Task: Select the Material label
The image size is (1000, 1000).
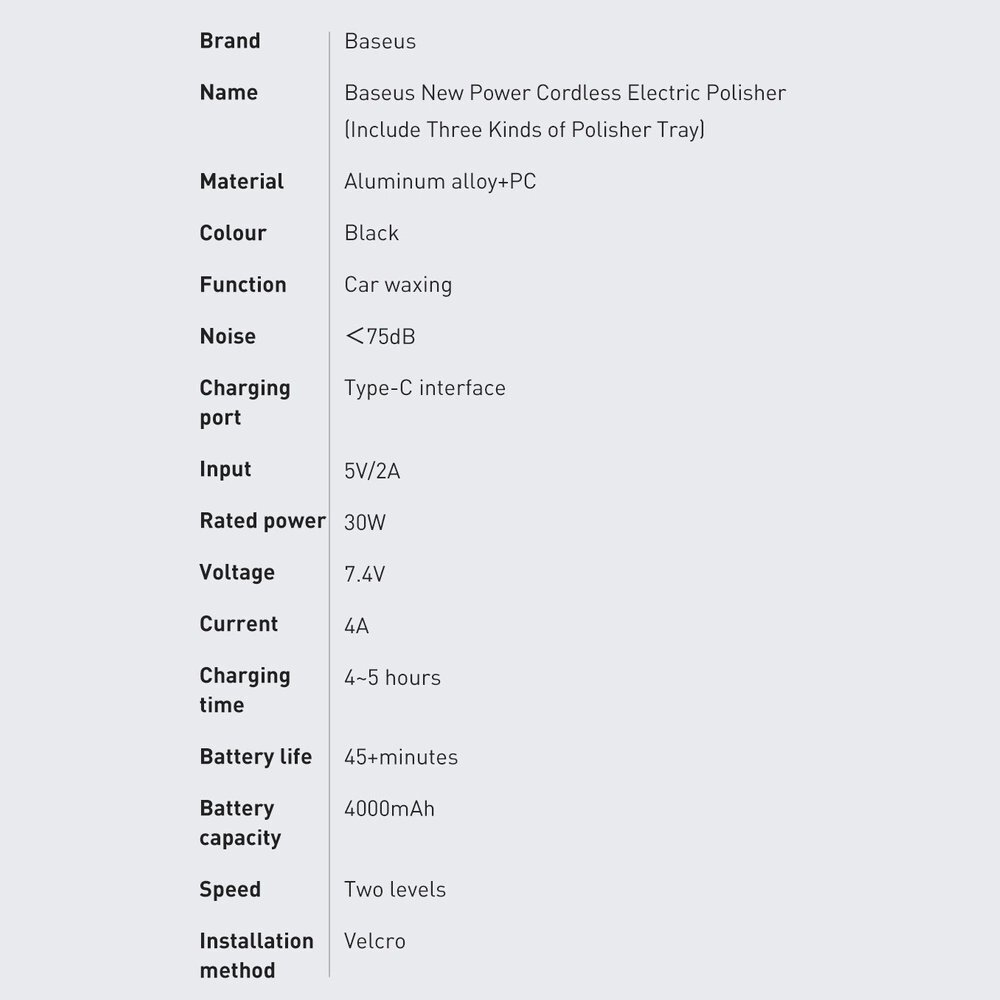Action: pos(242,181)
